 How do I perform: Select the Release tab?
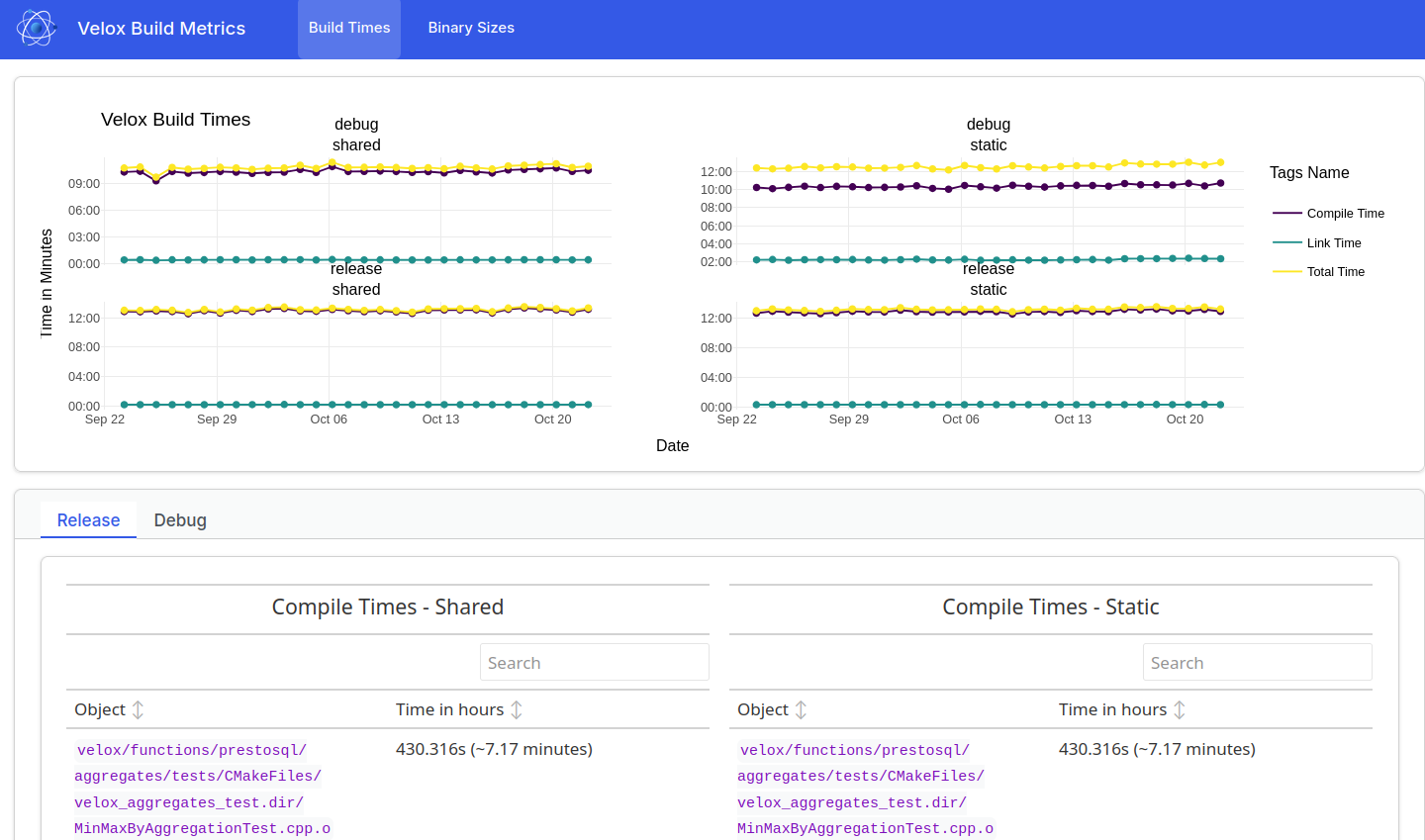point(88,519)
